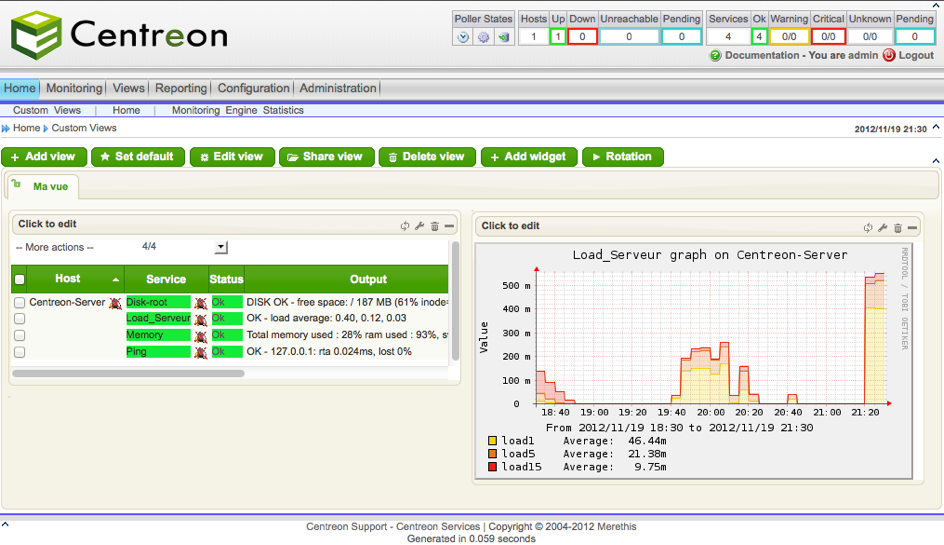Viewport: 944px width, 545px height.
Task: Toggle the select-all checkbox in table header
Action: [x=20, y=280]
